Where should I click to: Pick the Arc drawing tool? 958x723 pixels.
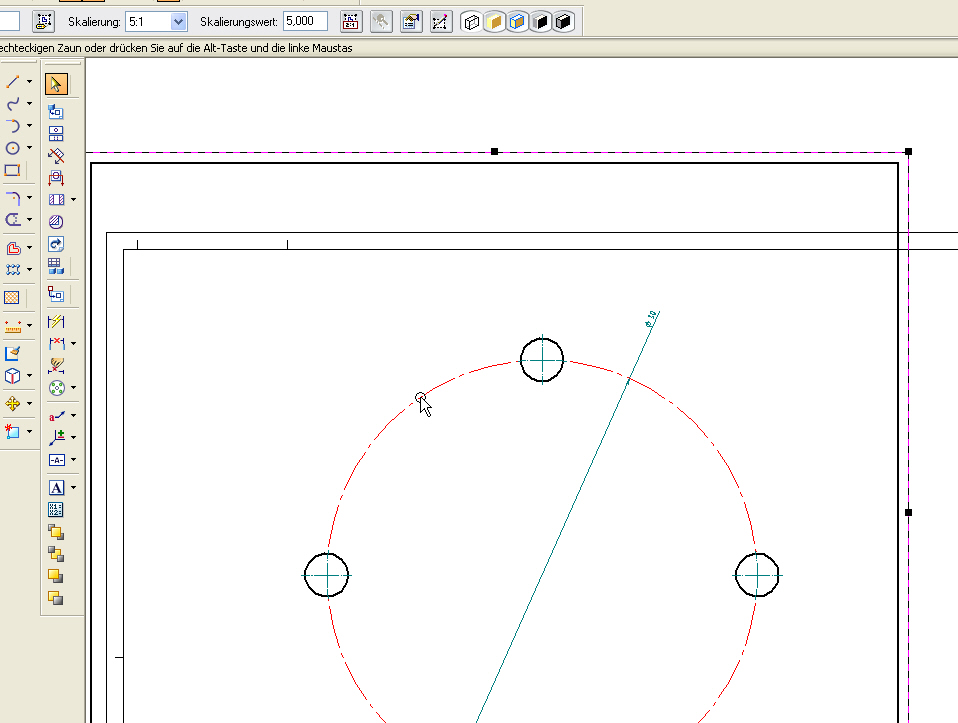tap(12, 126)
